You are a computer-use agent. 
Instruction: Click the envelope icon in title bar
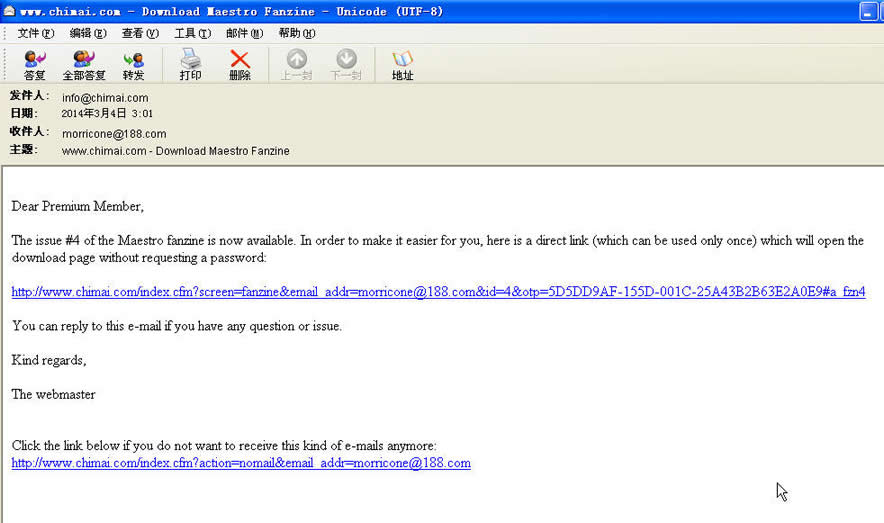point(9,11)
